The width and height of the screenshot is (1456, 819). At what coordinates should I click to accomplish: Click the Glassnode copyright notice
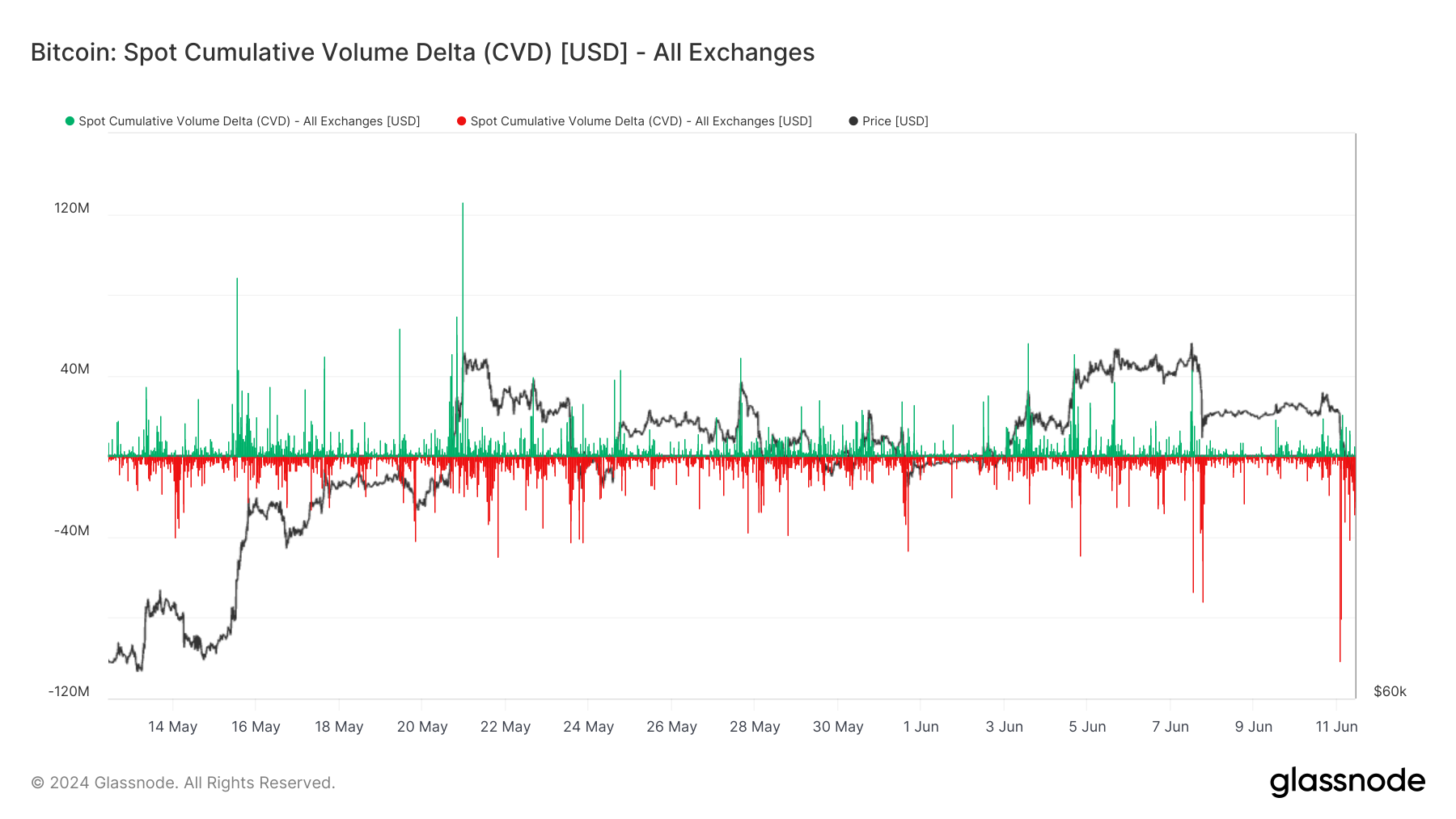[x=183, y=783]
